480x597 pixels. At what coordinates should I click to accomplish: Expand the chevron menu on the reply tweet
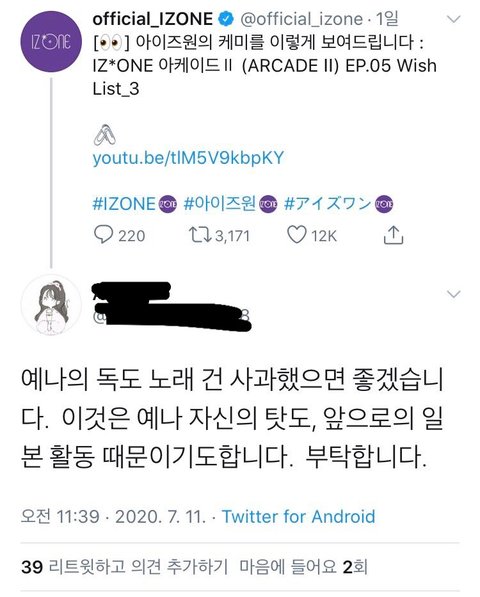coord(453,294)
